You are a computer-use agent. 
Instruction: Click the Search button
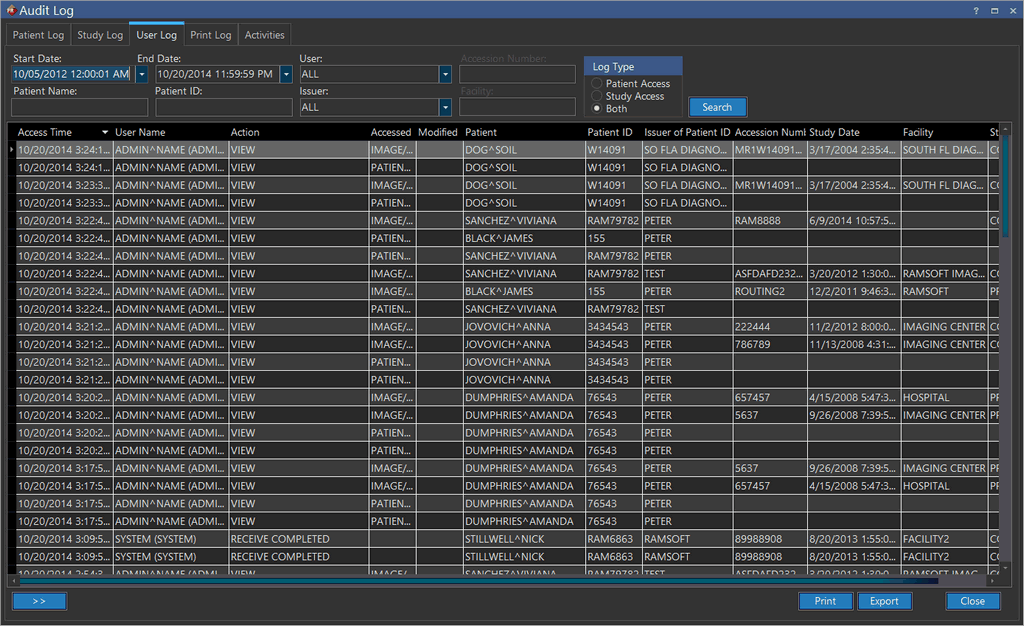pos(717,107)
